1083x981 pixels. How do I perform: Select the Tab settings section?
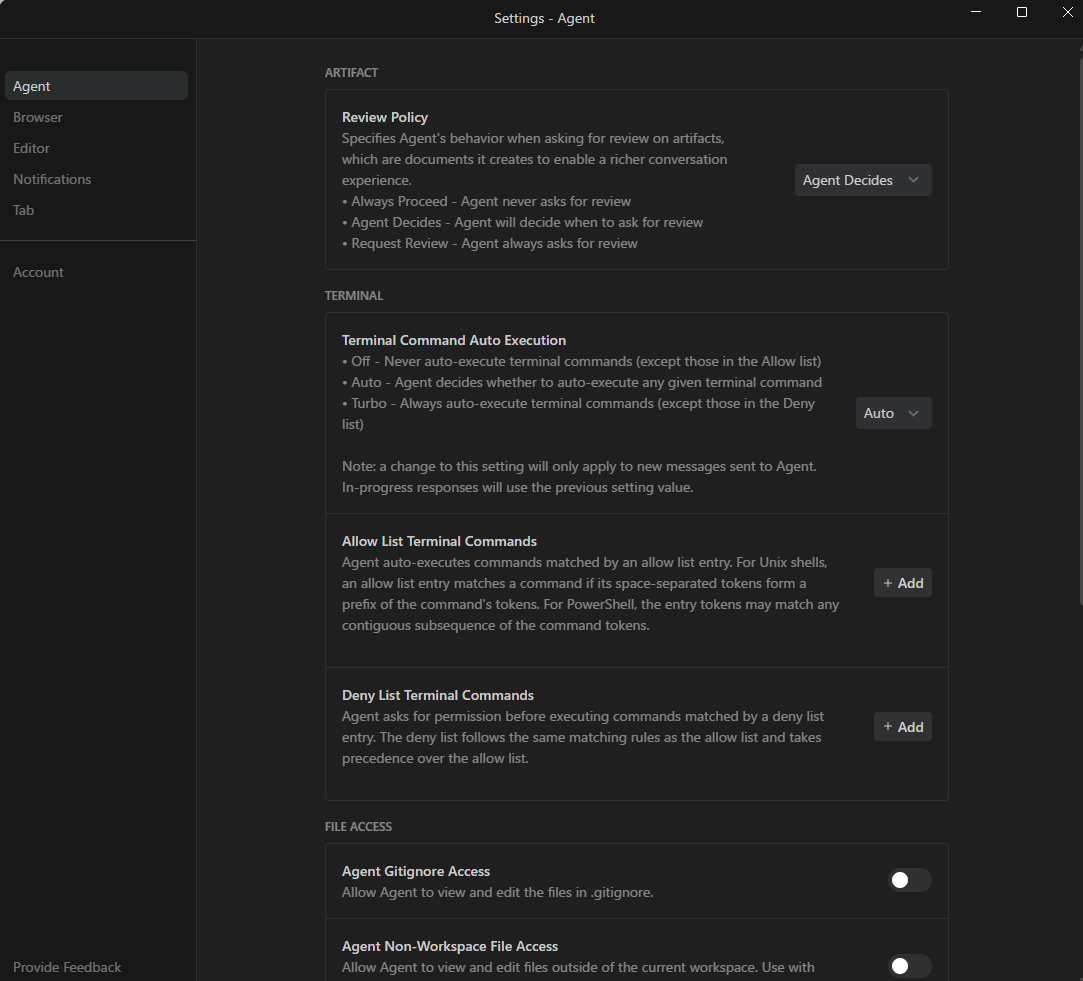click(23, 210)
